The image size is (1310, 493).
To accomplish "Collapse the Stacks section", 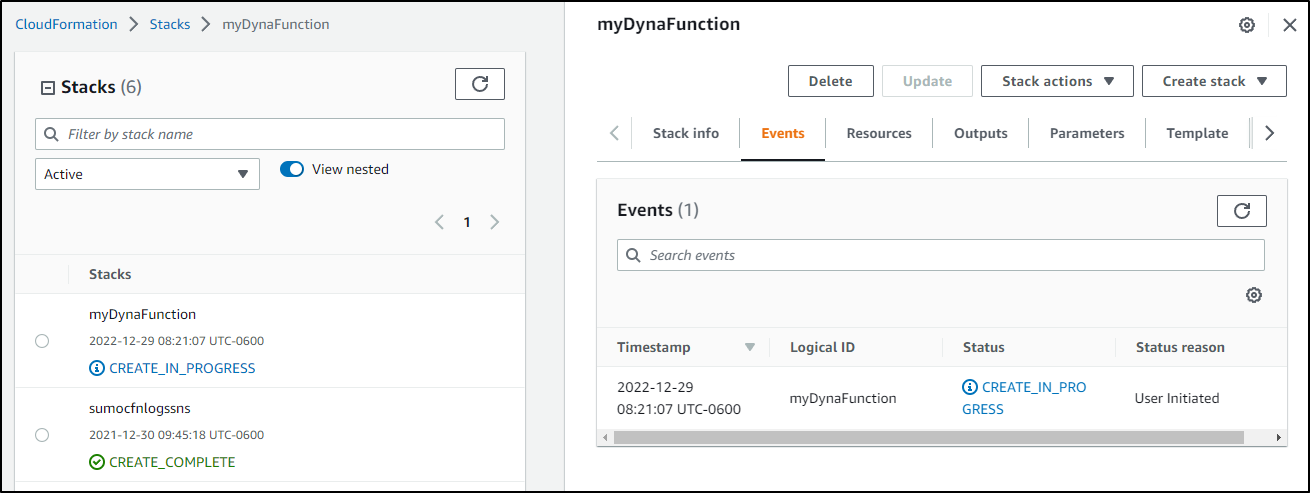I will coord(47,88).
